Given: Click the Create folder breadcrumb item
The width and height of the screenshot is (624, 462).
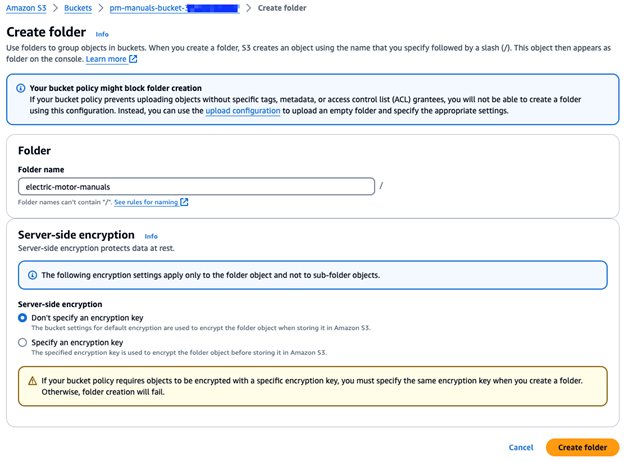Looking at the screenshot, I should pyautogui.click(x=283, y=8).
